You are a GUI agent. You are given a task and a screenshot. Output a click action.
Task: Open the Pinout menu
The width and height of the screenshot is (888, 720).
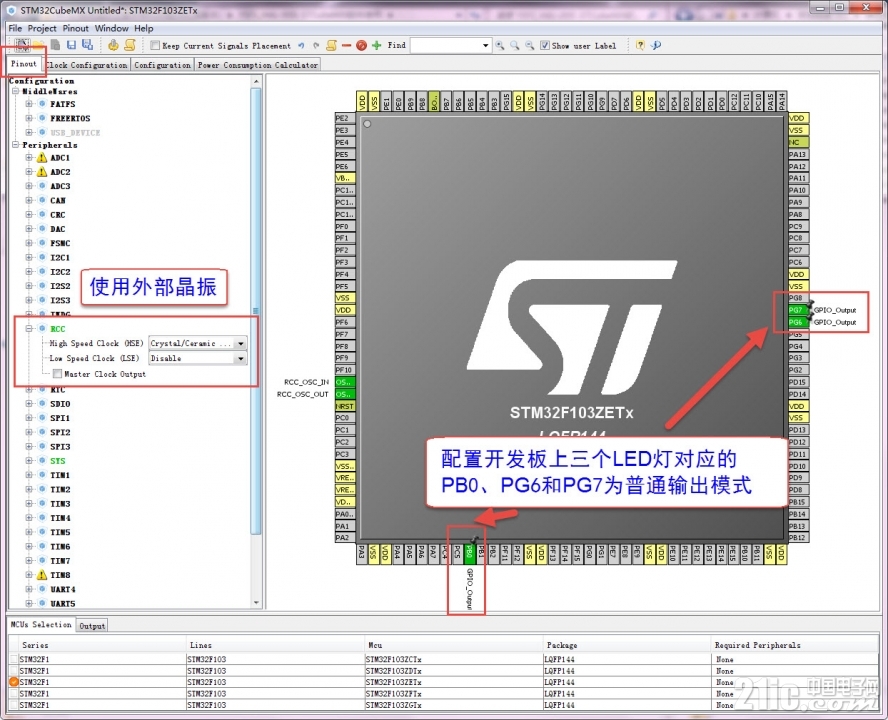coord(75,28)
